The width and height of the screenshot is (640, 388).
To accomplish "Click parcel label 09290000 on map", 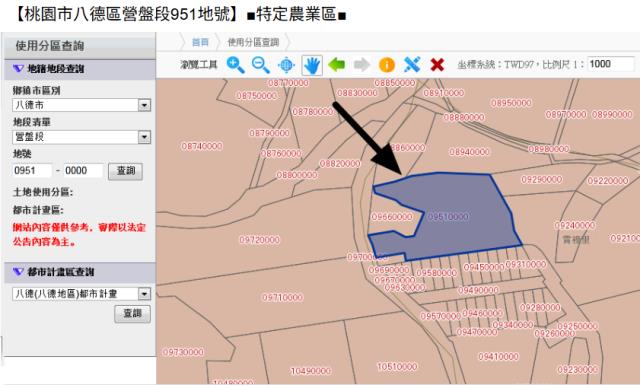I will pos(542,180).
